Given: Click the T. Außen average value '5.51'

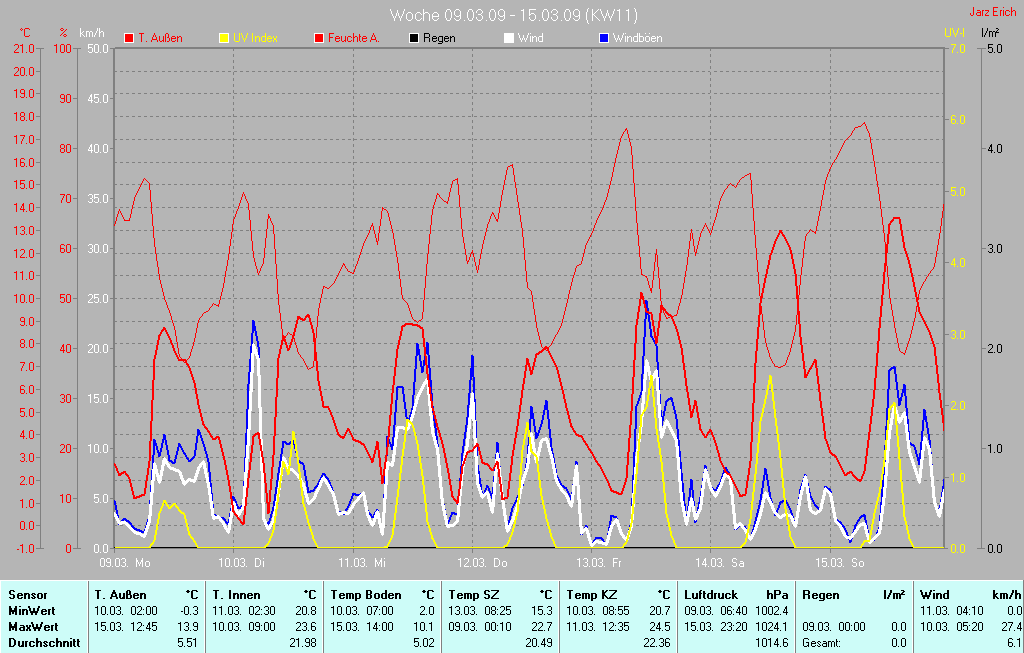Looking at the screenshot, I should click(187, 643).
